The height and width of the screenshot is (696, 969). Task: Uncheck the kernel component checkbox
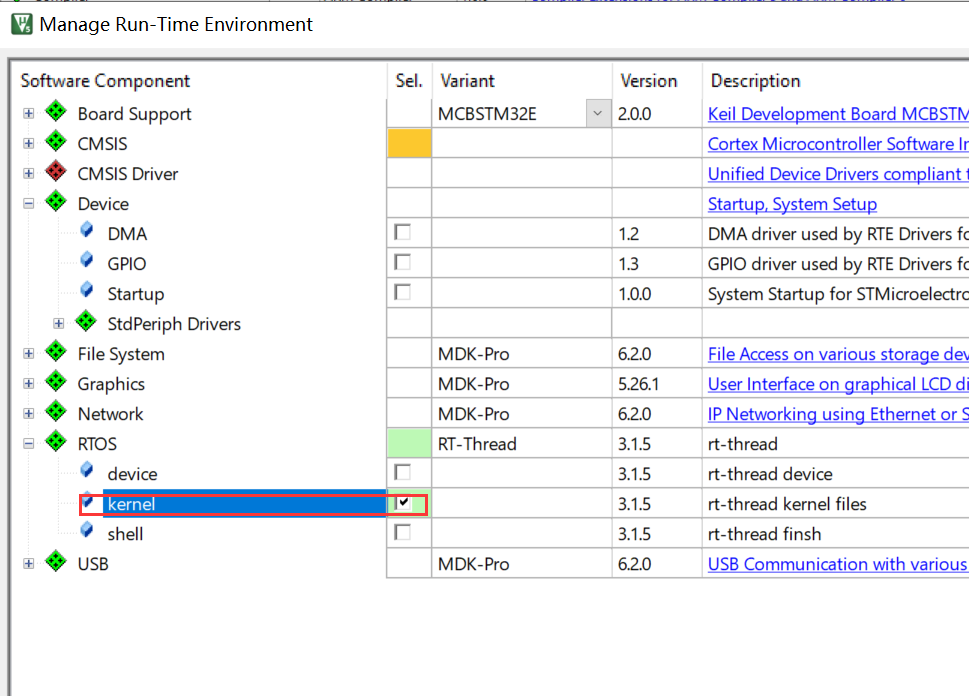pos(403,503)
